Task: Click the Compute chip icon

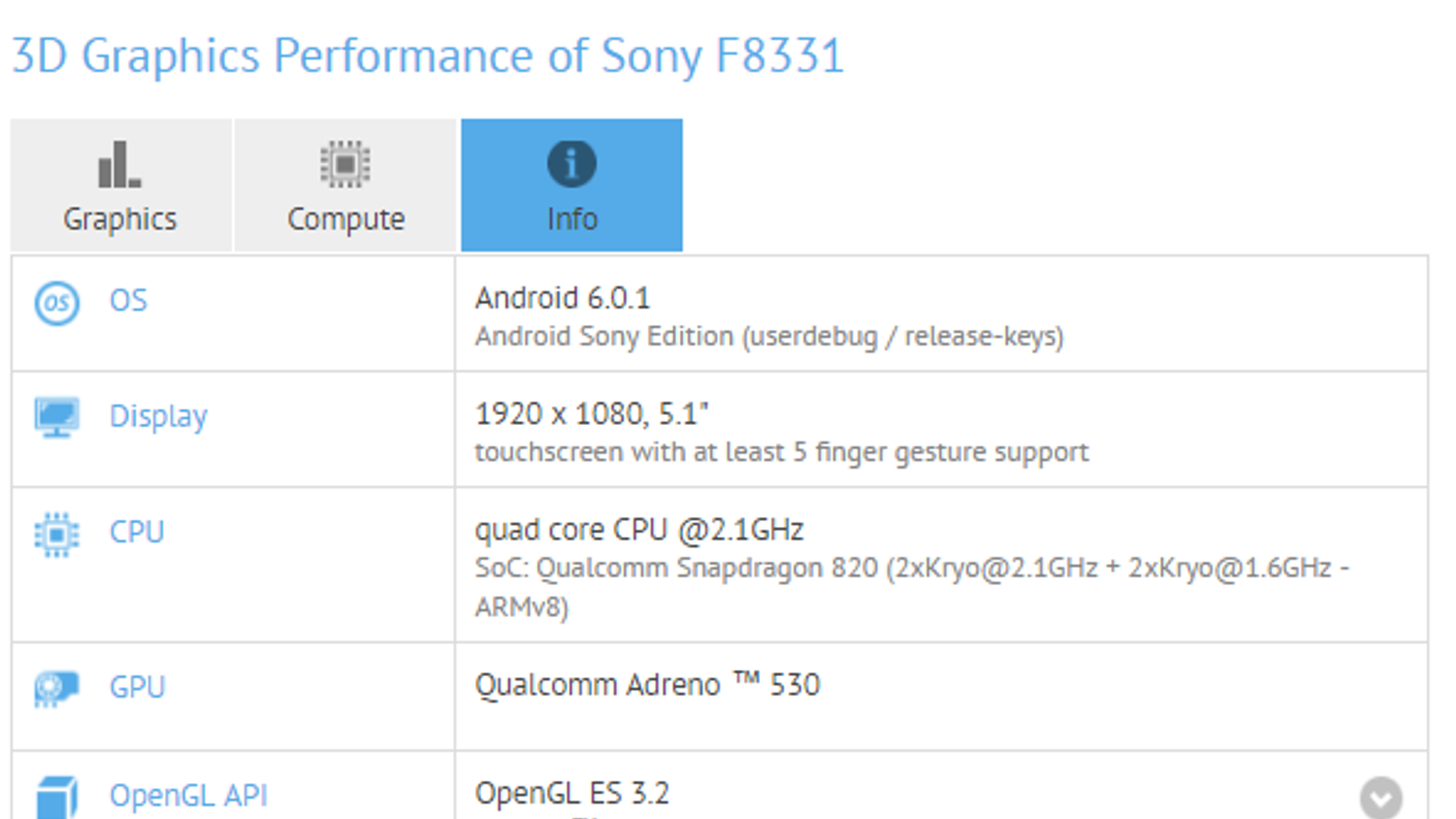Action: click(345, 165)
